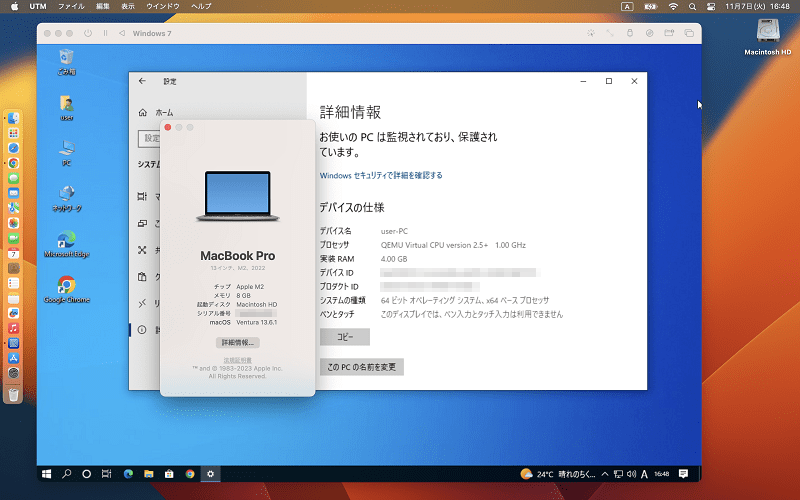Open volume icon in Windows tray
This screenshot has width=800, height=500.
coord(631,474)
